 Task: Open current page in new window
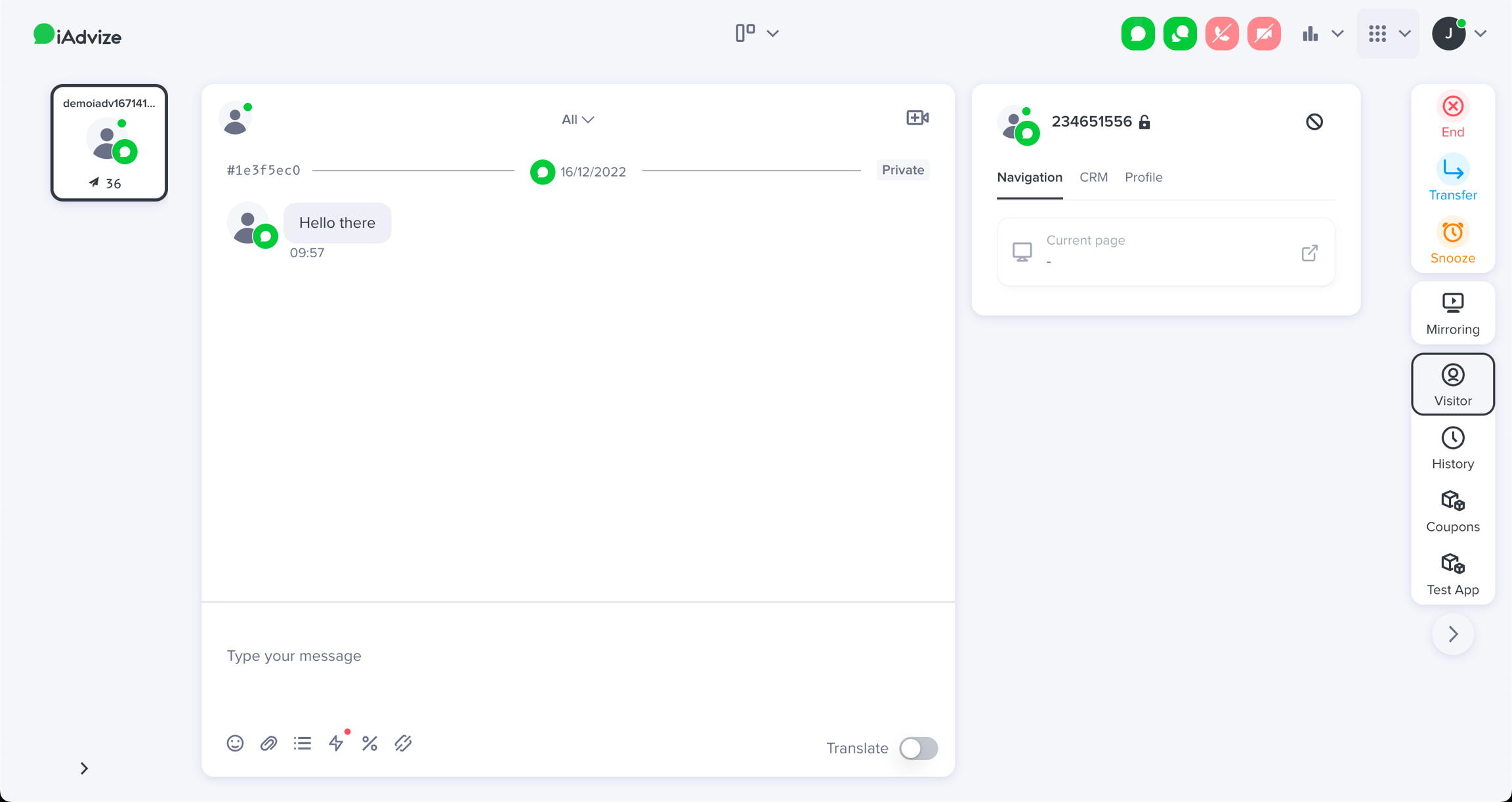point(1309,253)
